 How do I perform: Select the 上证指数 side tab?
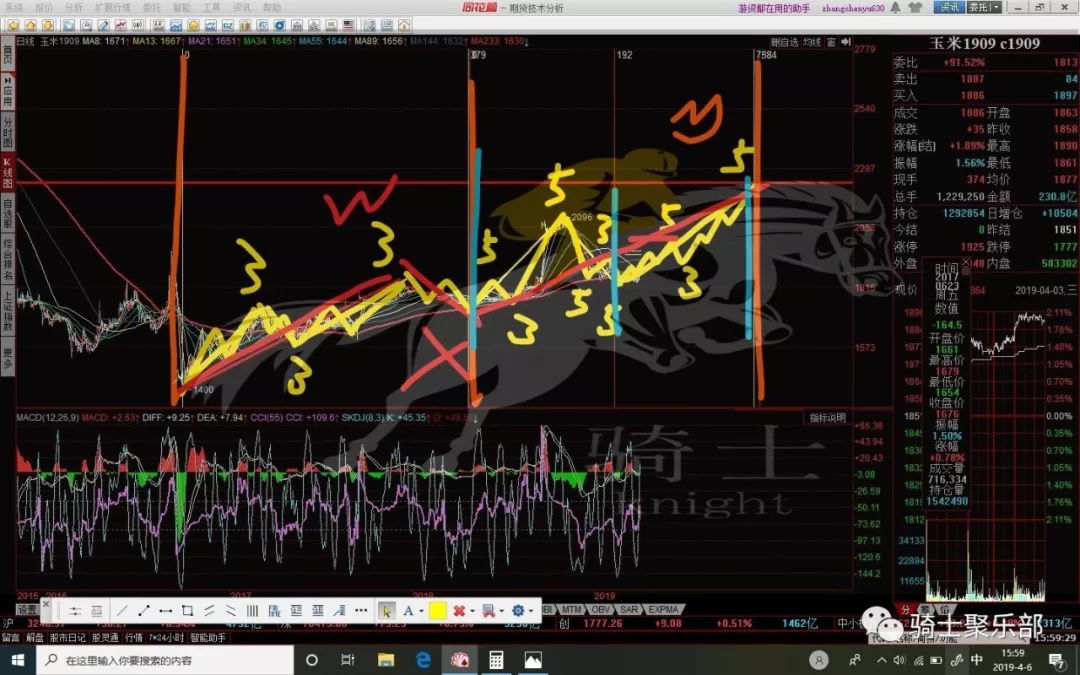coord(8,310)
